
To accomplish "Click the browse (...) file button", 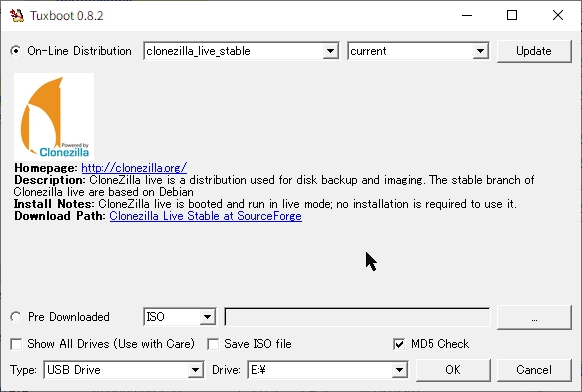I will click(534, 317).
